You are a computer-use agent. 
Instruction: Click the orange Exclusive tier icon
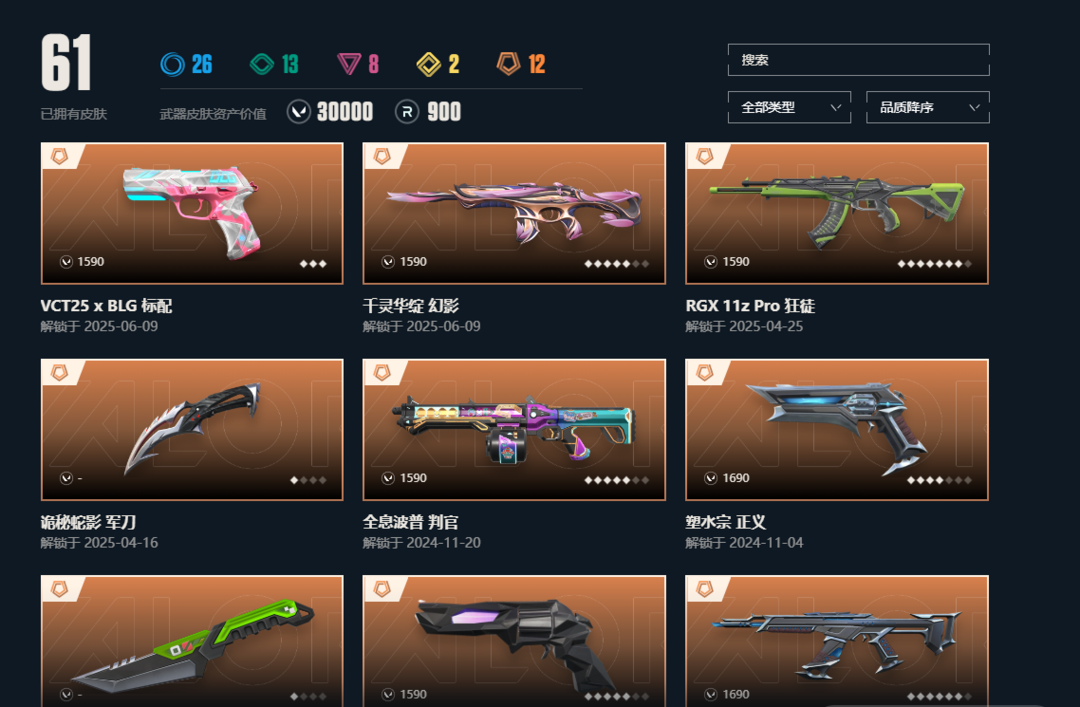pos(508,64)
